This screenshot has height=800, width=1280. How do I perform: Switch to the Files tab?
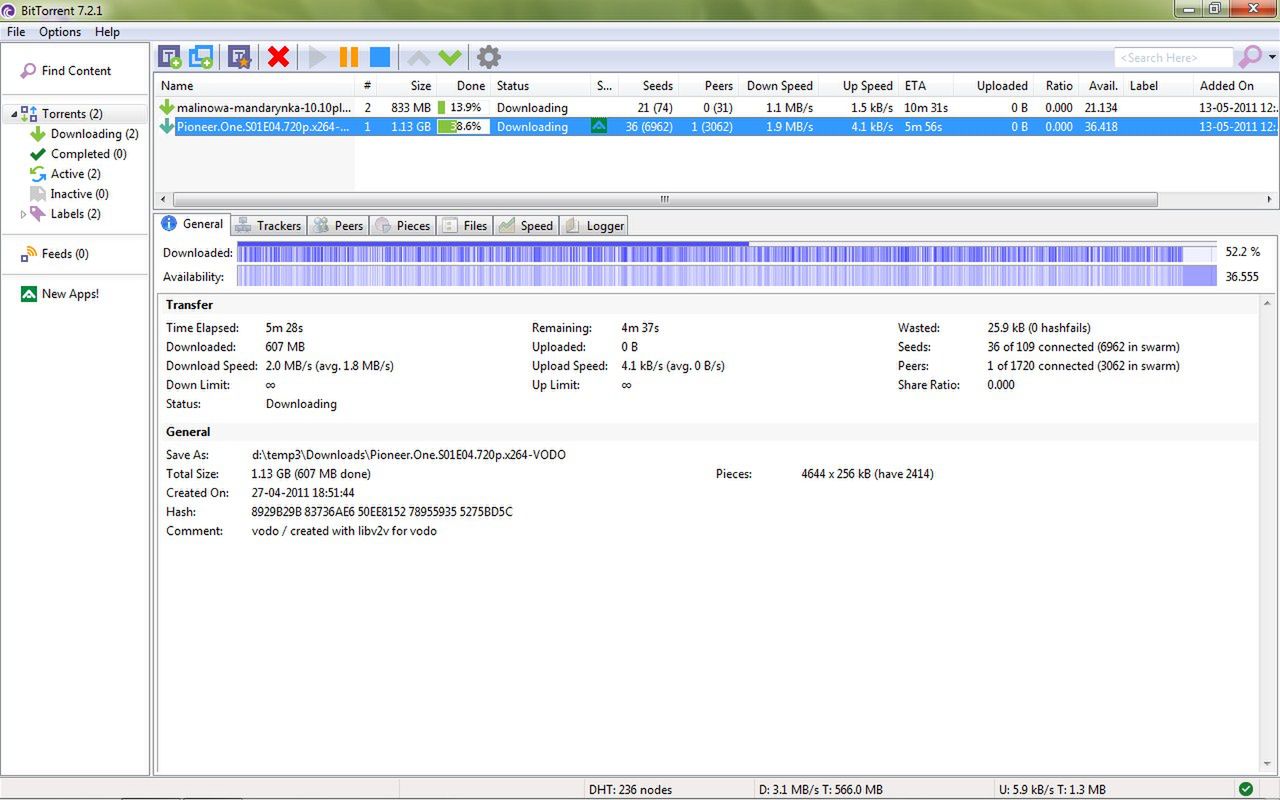[465, 226]
